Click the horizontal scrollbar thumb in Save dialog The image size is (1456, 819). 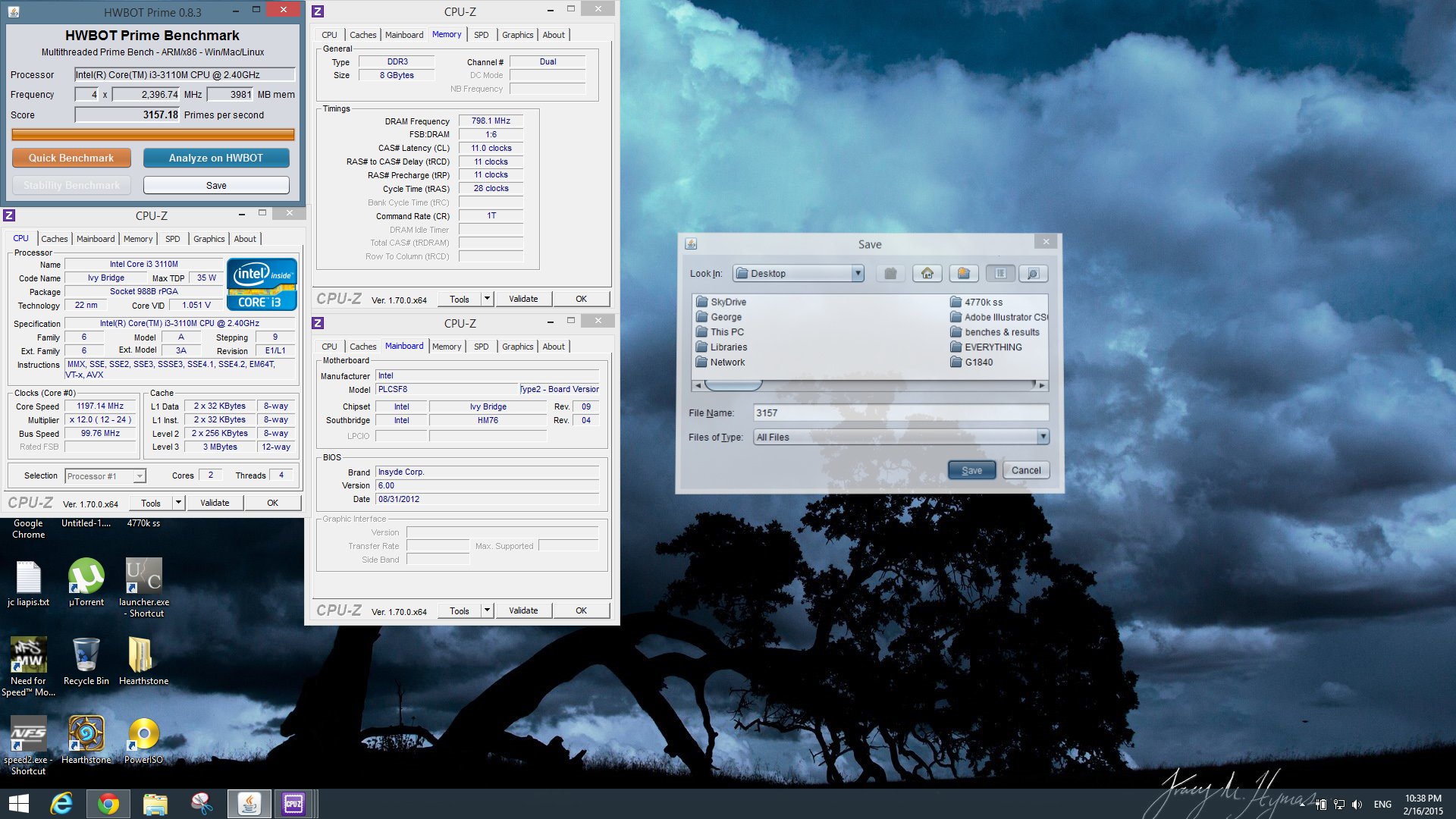click(x=733, y=385)
